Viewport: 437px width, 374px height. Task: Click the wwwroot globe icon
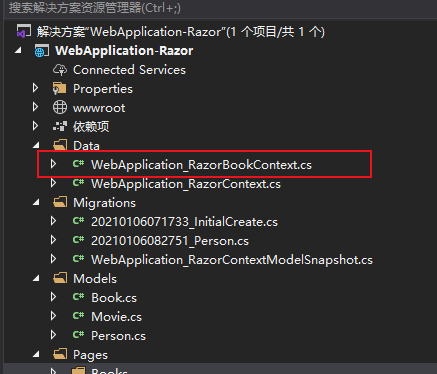pos(60,107)
